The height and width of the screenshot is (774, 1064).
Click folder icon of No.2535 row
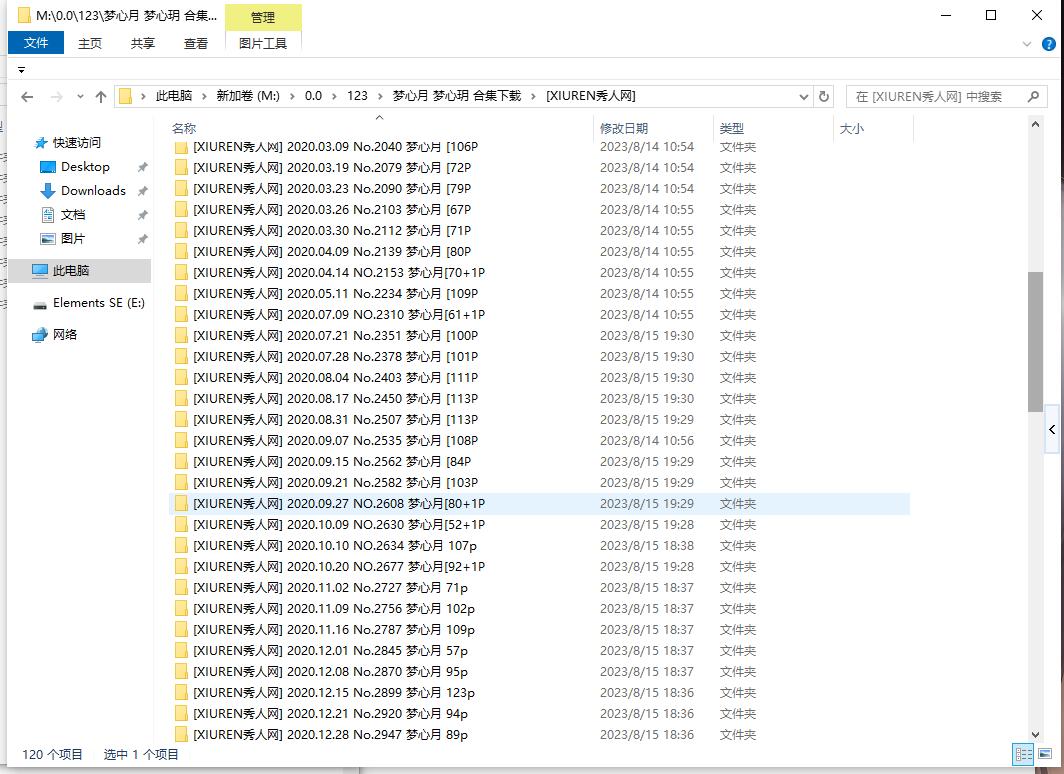181,441
